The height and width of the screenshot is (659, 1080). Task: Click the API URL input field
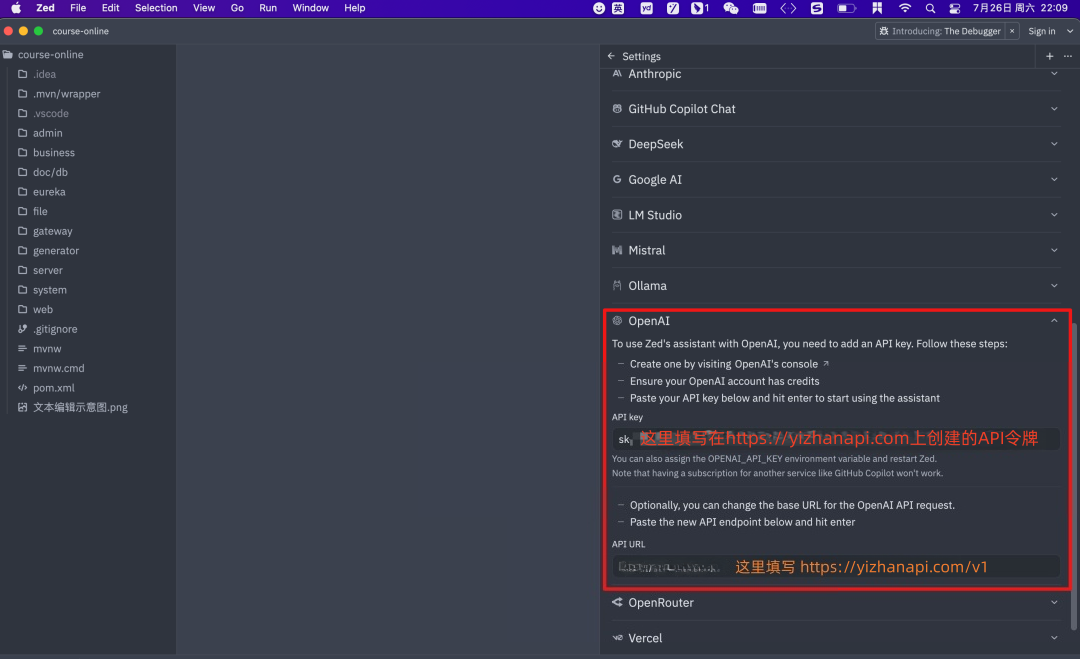pyautogui.click(x=835, y=567)
